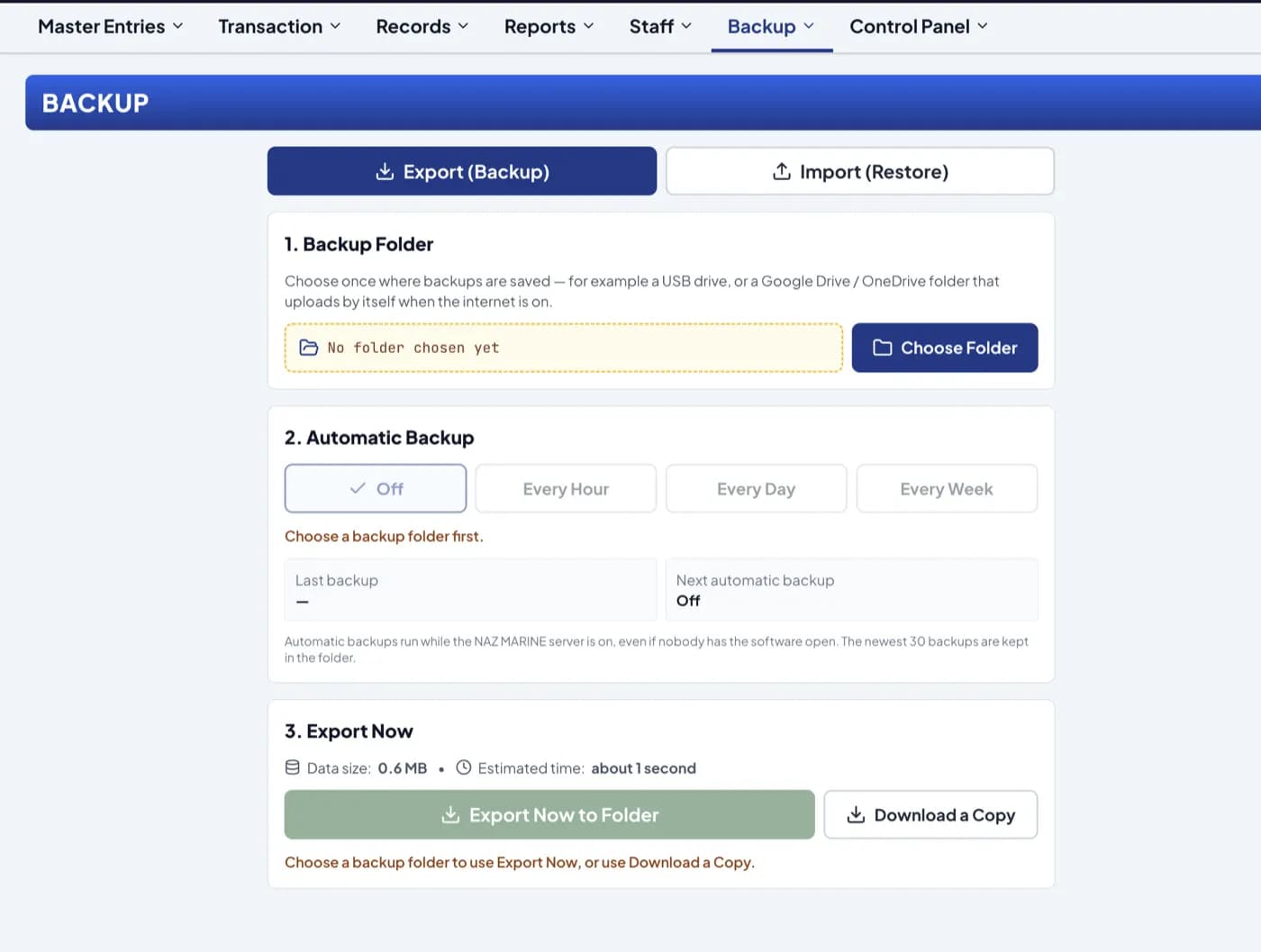Switch to the Export (Backup) tab
Screen dimensions: 1261x952
point(462,171)
